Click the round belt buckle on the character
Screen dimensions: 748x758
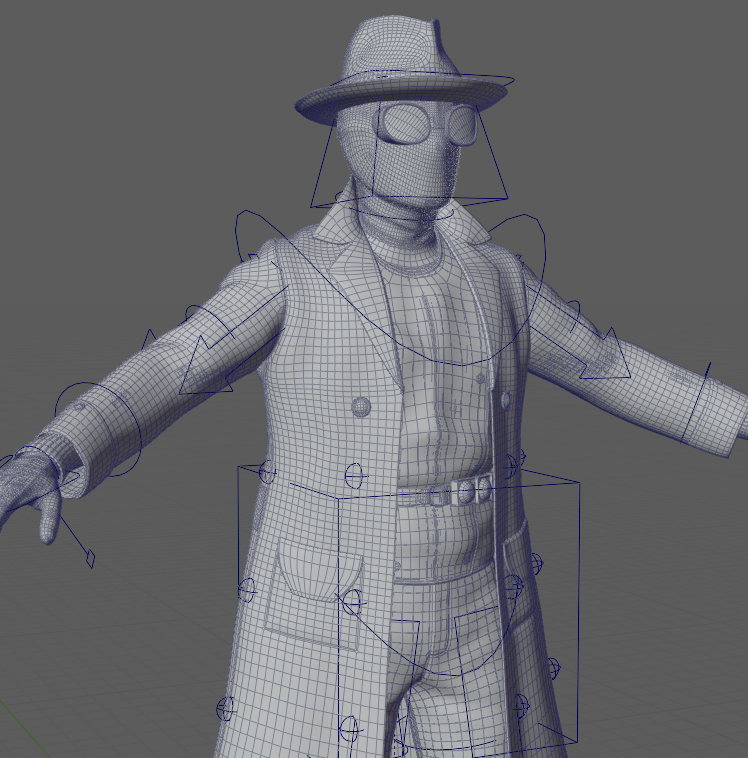(466, 491)
